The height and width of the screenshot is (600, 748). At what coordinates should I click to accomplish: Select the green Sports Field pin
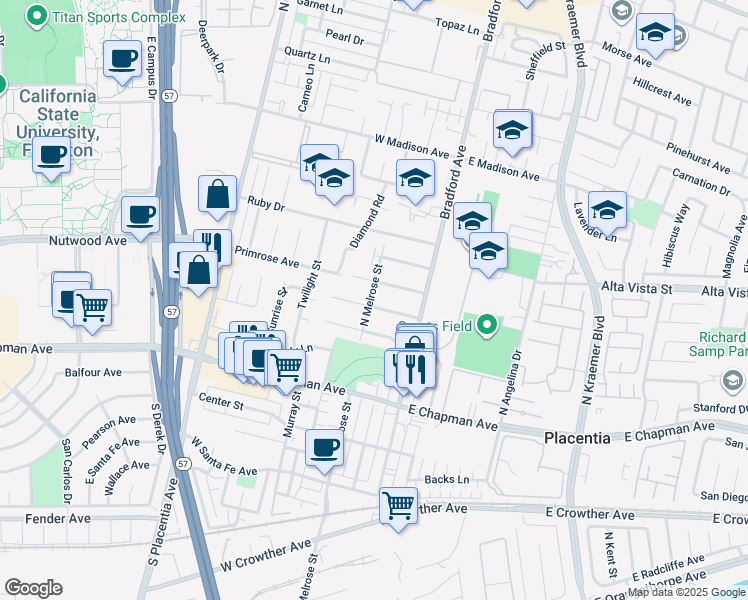tap(487, 326)
